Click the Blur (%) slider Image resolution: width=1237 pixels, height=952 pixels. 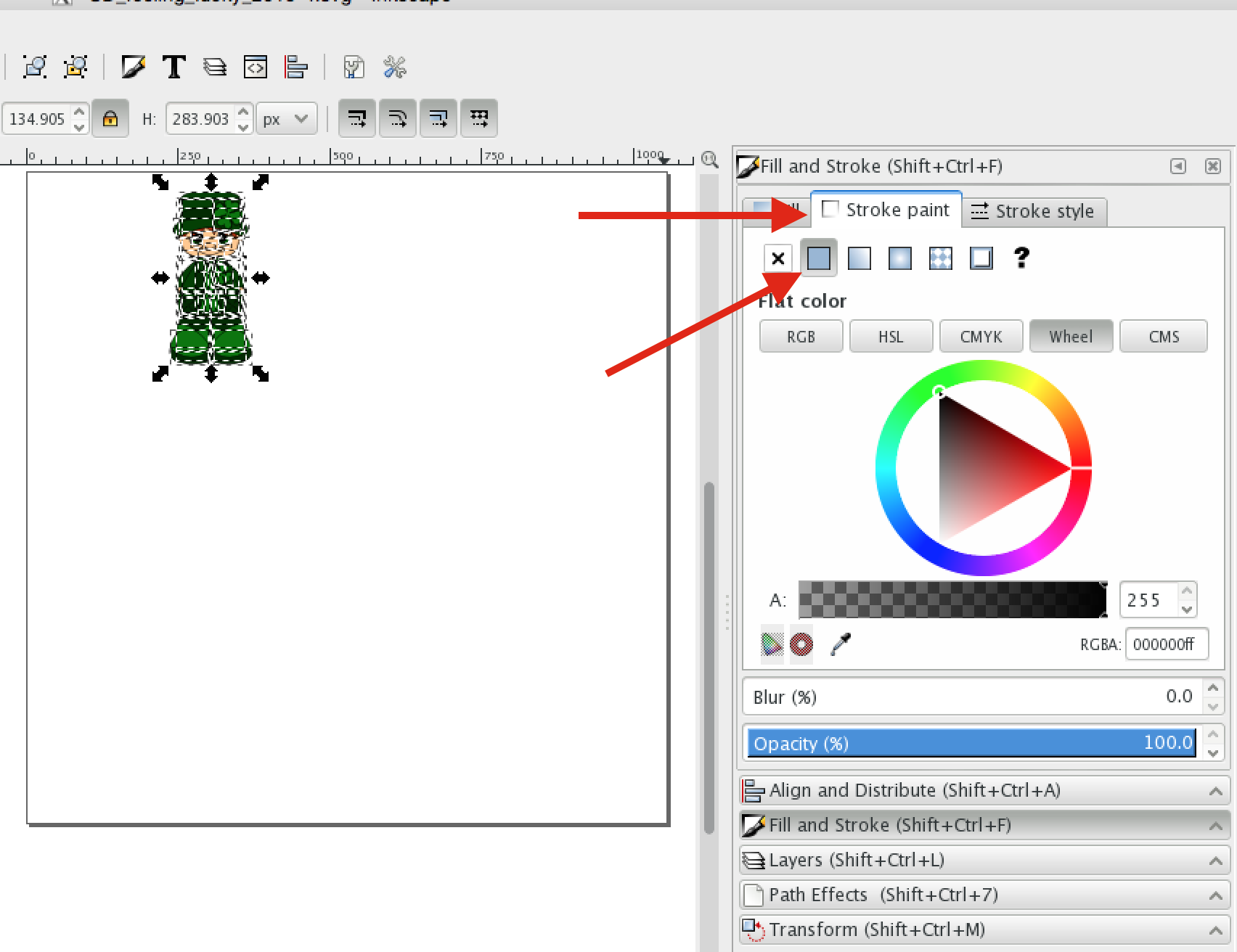(973, 697)
